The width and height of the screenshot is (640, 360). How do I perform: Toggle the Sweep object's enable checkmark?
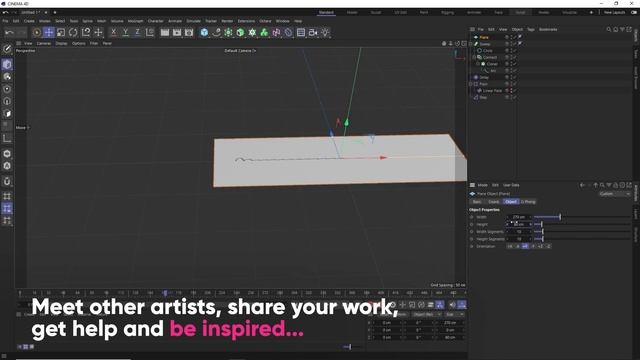(514, 44)
